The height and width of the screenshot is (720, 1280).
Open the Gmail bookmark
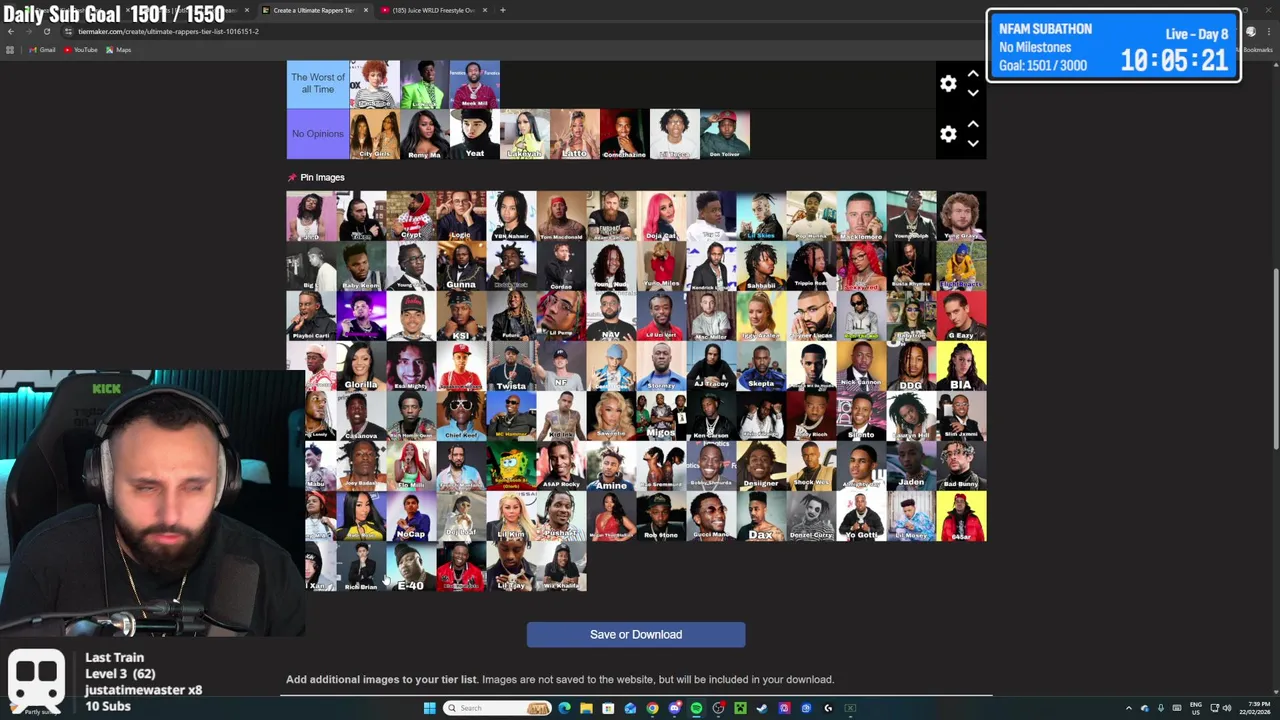[x=42, y=50]
